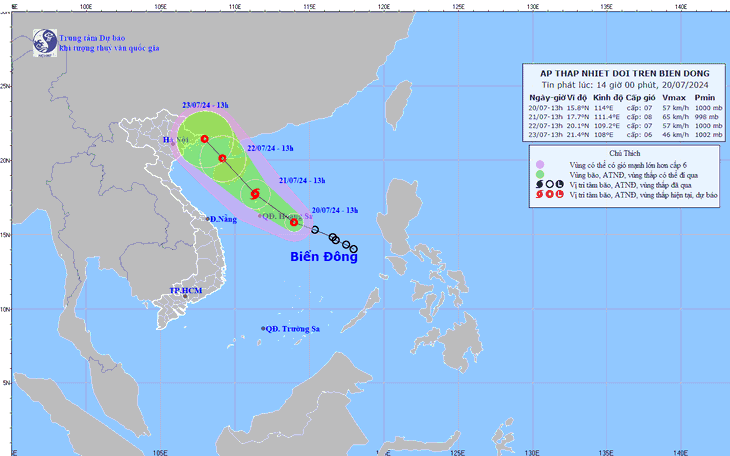
Task: Click 'Vùng bão, ATNĐ, vùng thấp có thể đi qua'
Action: pyautogui.click(x=634, y=175)
